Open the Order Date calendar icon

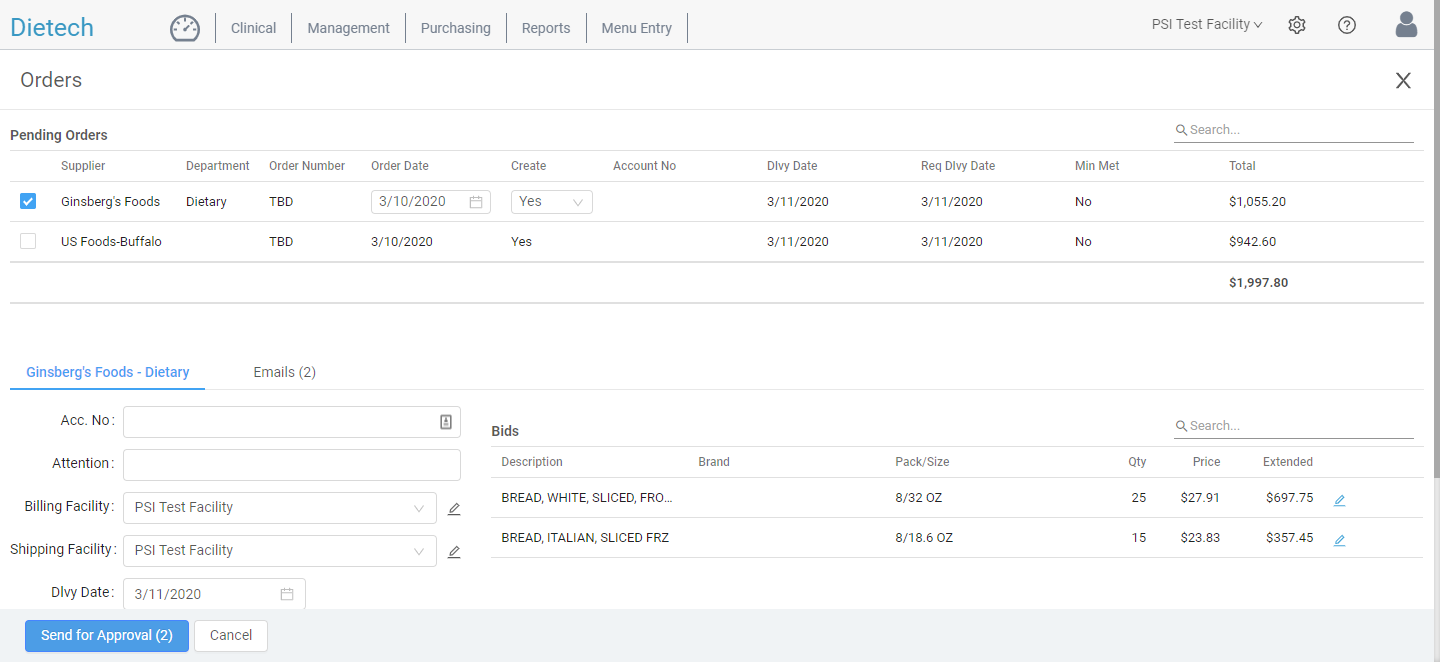[476, 202]
